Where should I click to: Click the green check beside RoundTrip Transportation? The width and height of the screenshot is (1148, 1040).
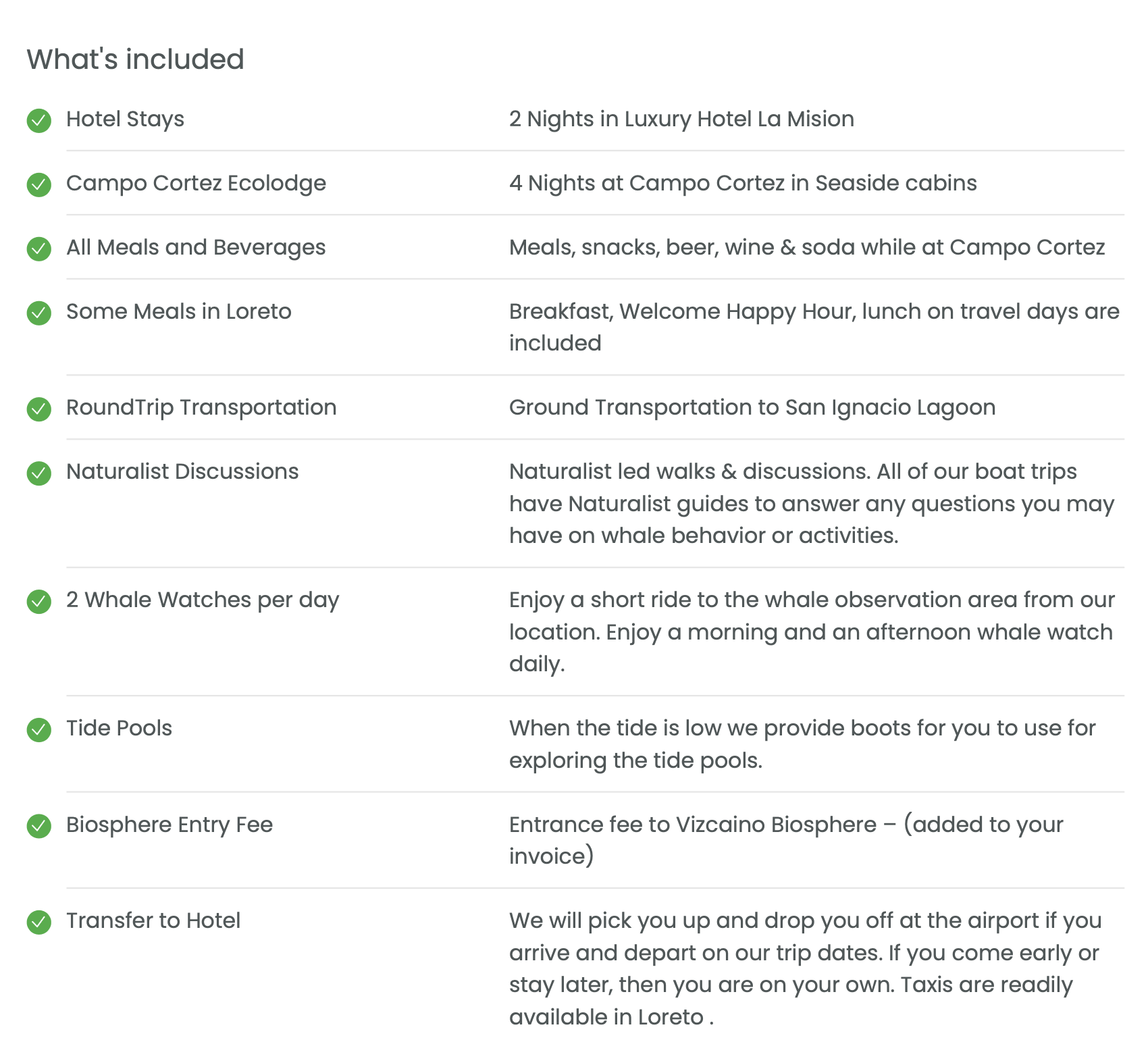[39, 409]
